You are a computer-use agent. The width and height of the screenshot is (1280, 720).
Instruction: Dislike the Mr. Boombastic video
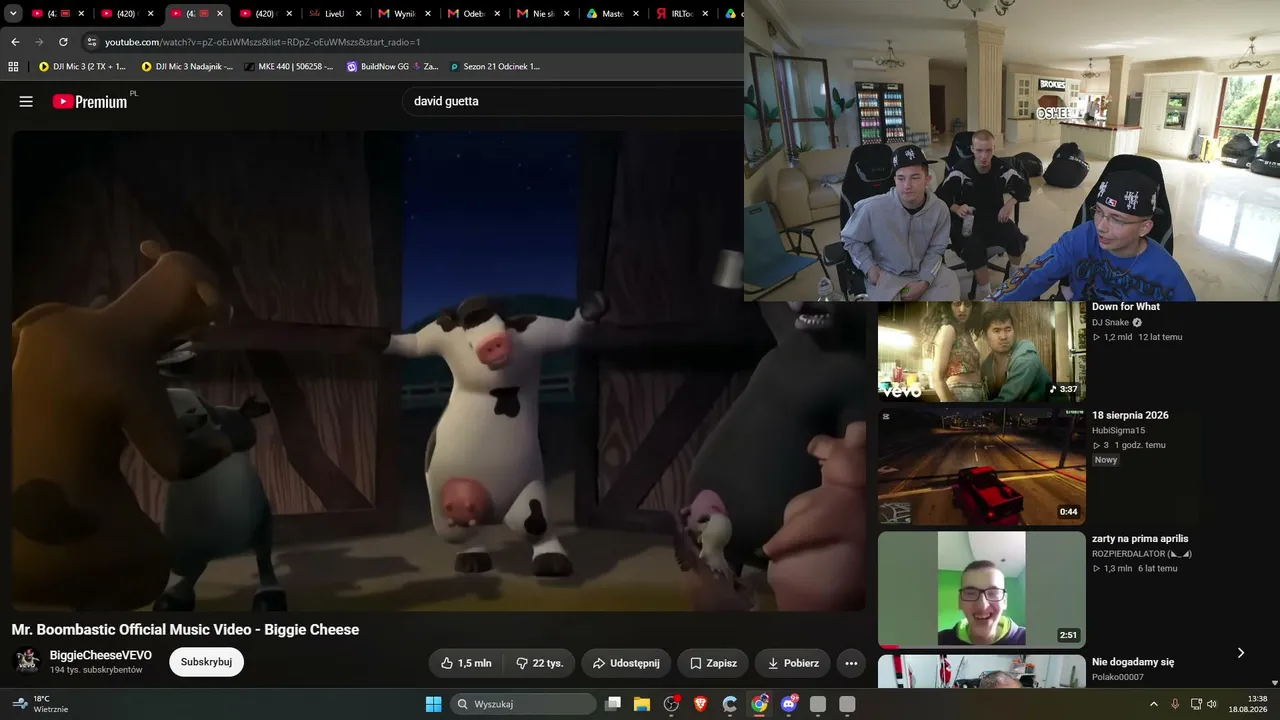pyautogui.click(x=540, y=663)
